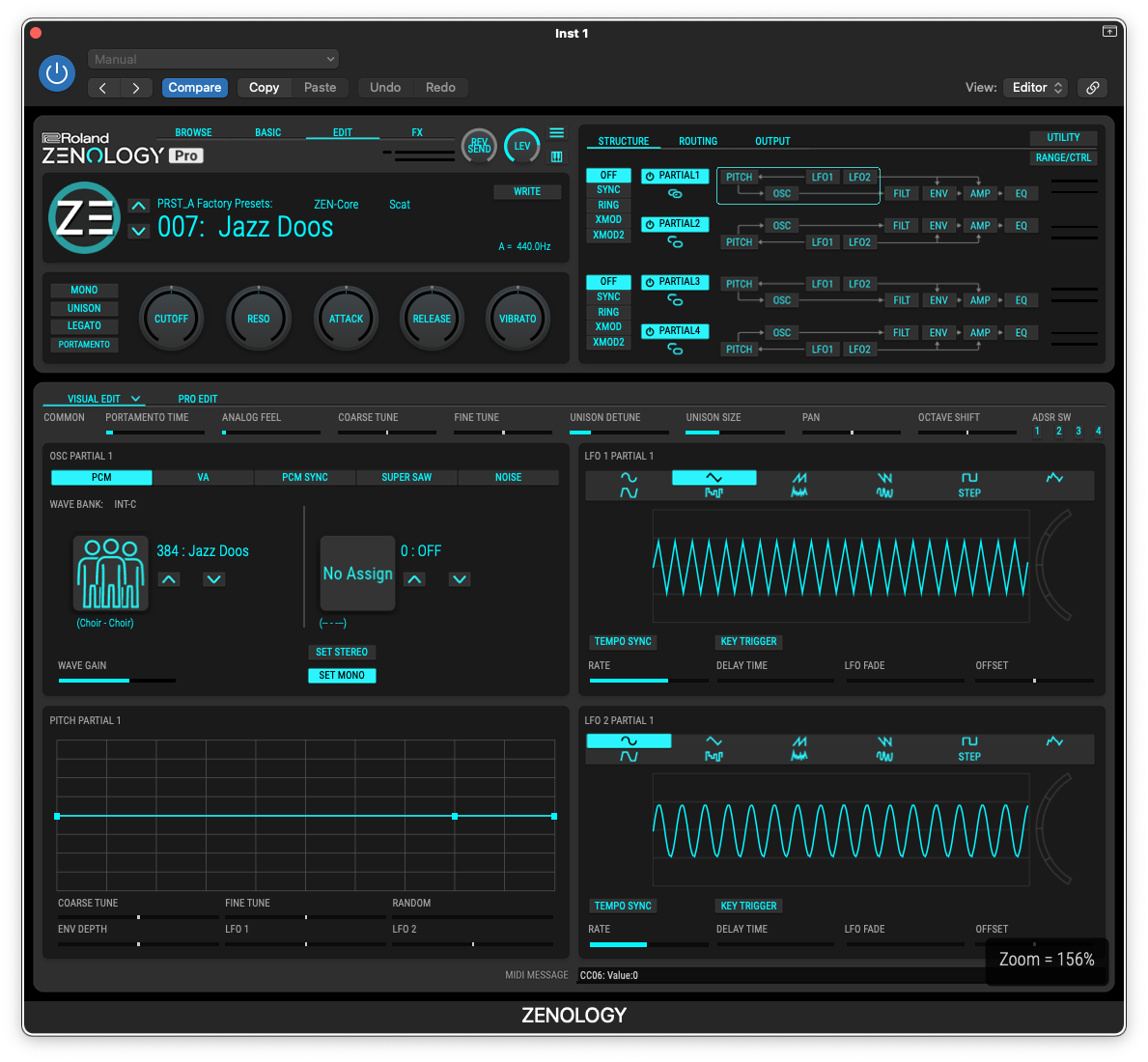Click the Compare button
This screenshot has width=1148, height=1062.
click(195, 88)
